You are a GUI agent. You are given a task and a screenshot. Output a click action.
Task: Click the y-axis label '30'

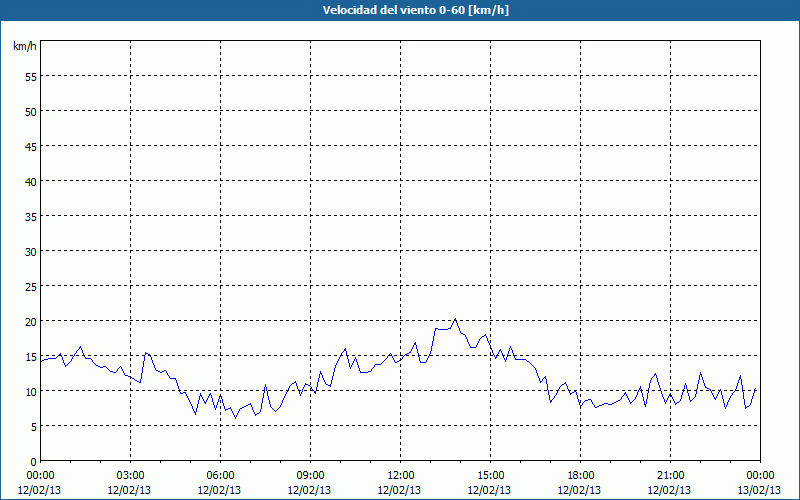(x=31, y=252)
